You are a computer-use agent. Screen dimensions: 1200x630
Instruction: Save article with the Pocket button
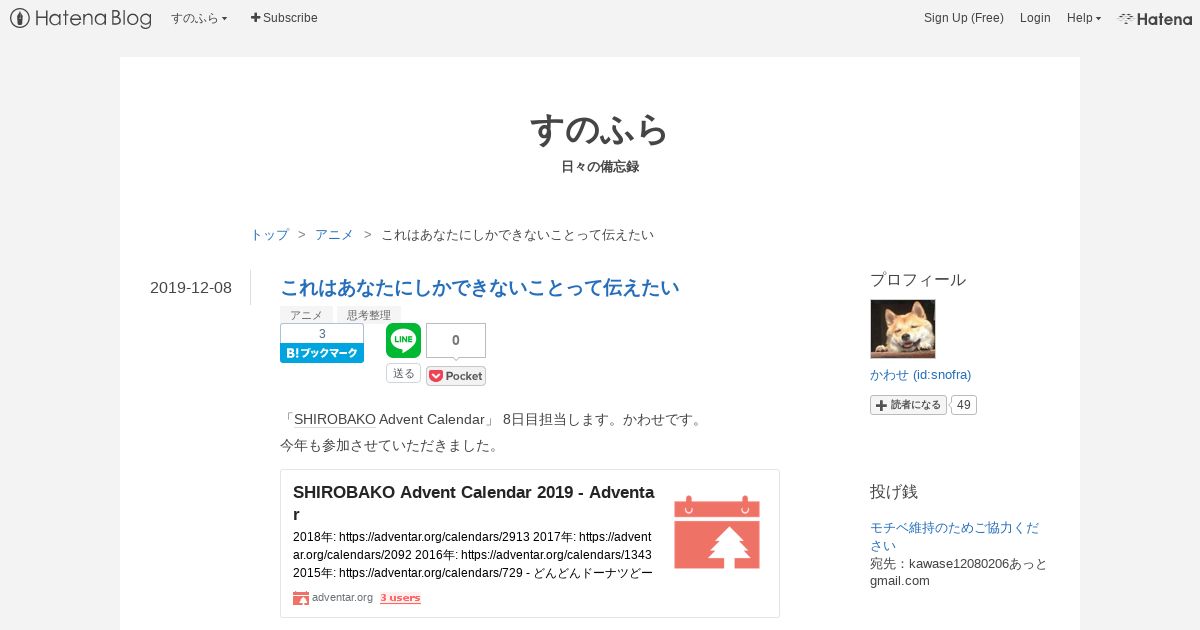click(x=456, y=376)
